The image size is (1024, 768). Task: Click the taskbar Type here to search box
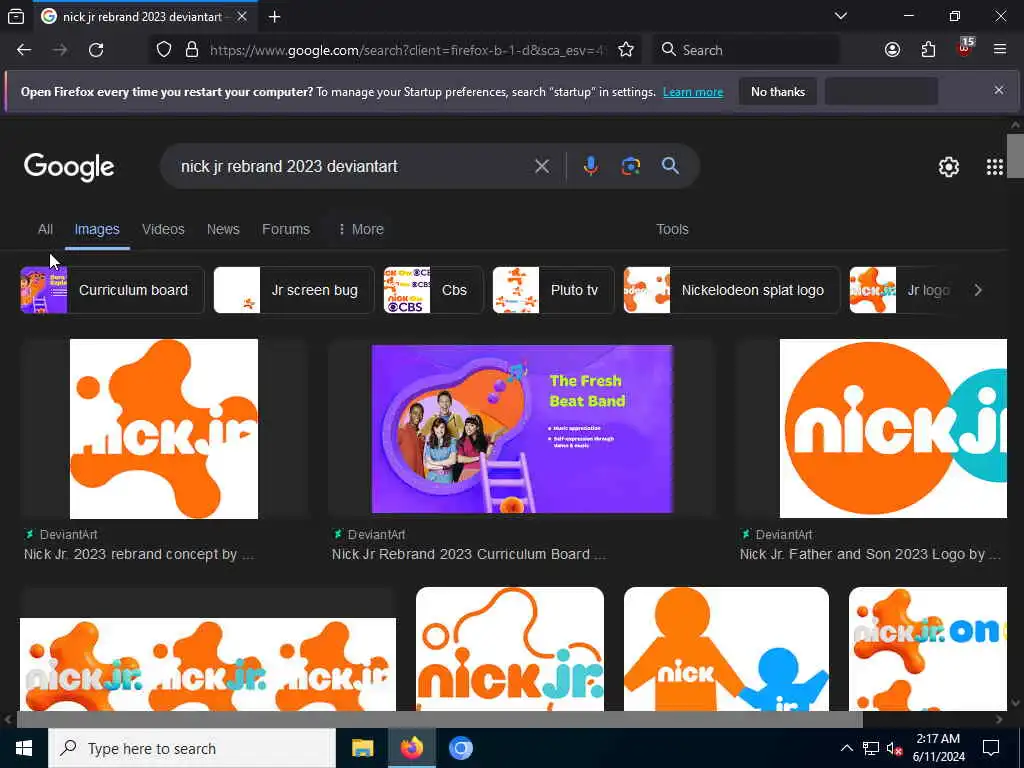(192, 748)
